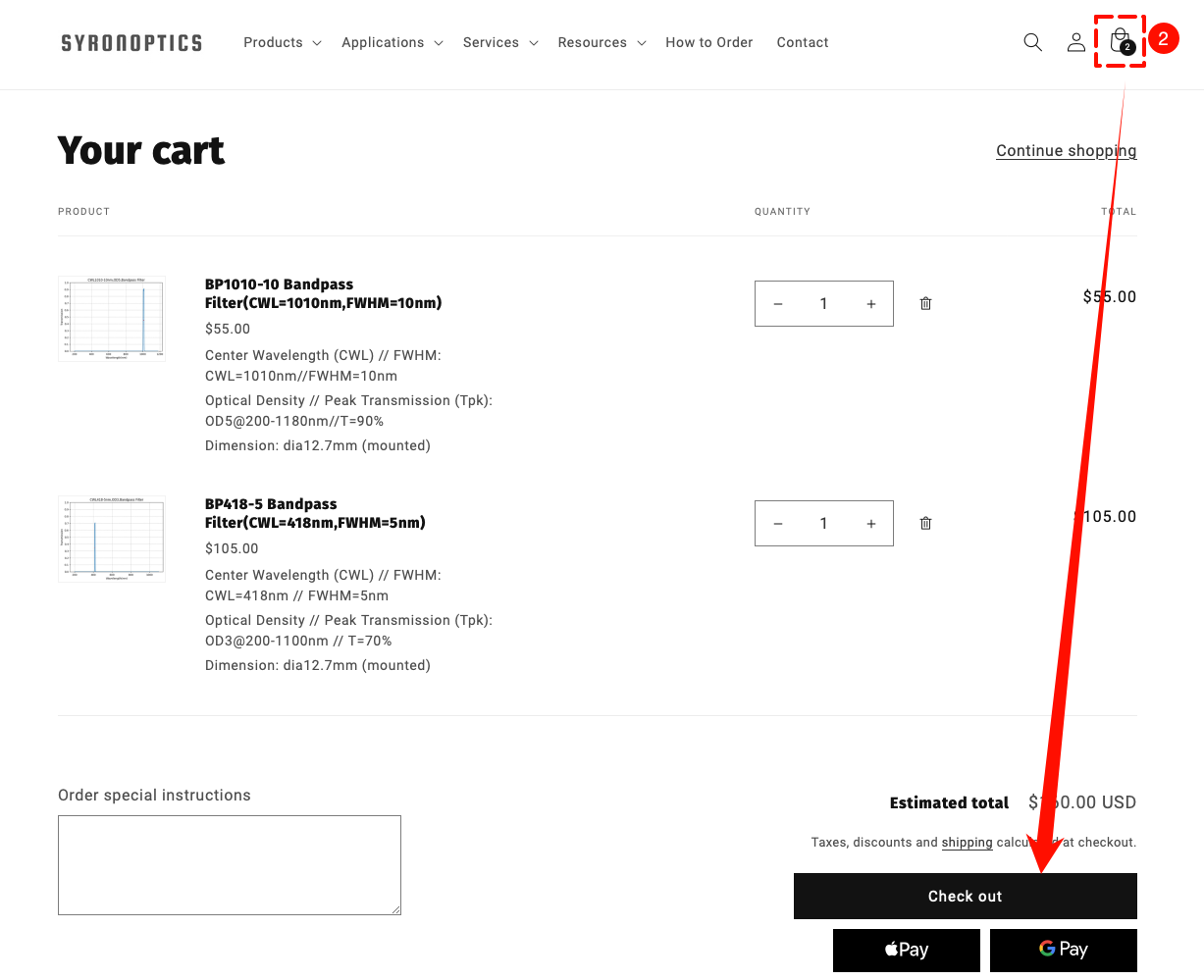Follow the Continue shopping link
This screenshot has width=1204, height=980.
pos(1066,150)
